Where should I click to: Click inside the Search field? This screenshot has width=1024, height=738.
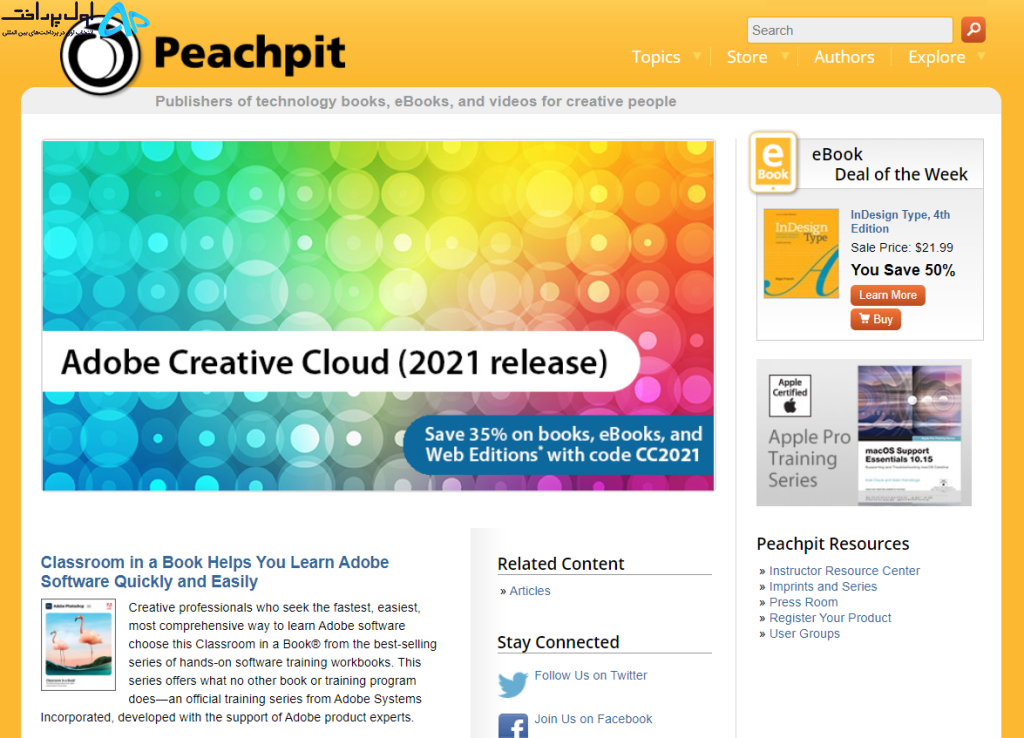click(x=850, y=30)
